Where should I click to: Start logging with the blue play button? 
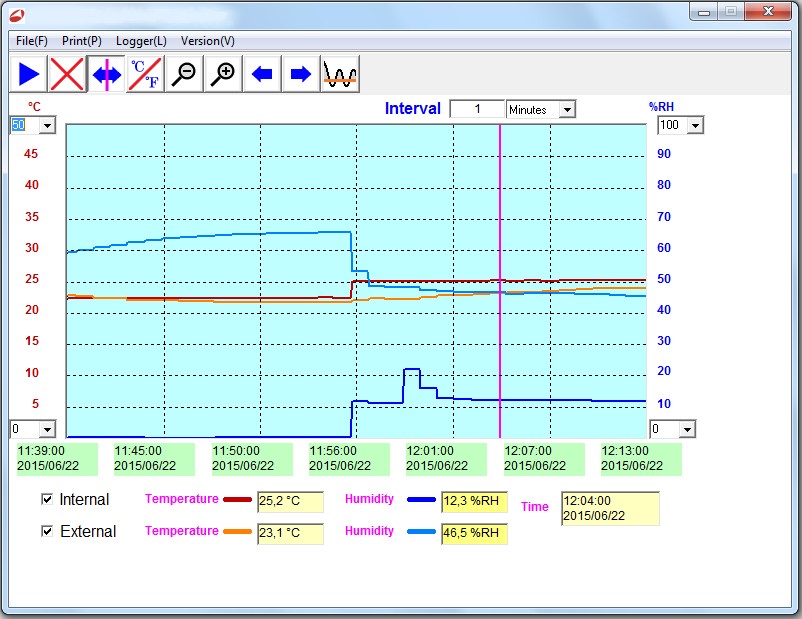(x=29, y=74)
